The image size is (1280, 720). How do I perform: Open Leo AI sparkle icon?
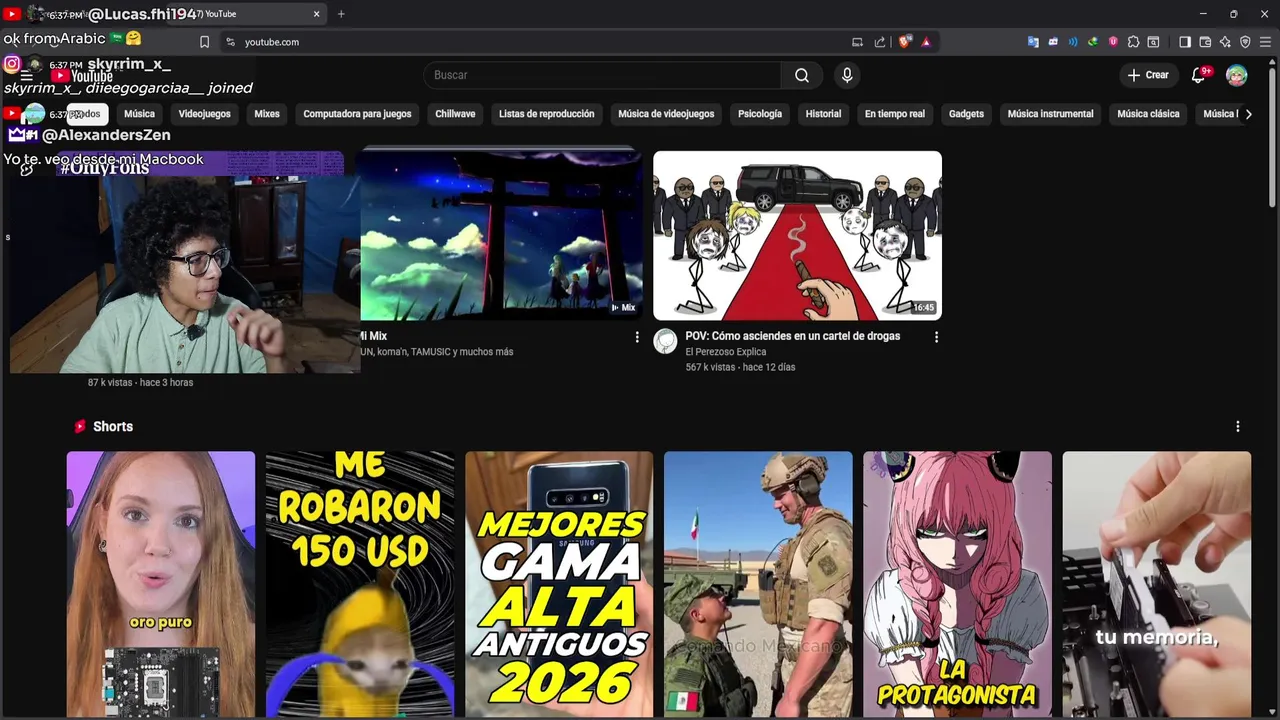click(x=1225, y=42)
